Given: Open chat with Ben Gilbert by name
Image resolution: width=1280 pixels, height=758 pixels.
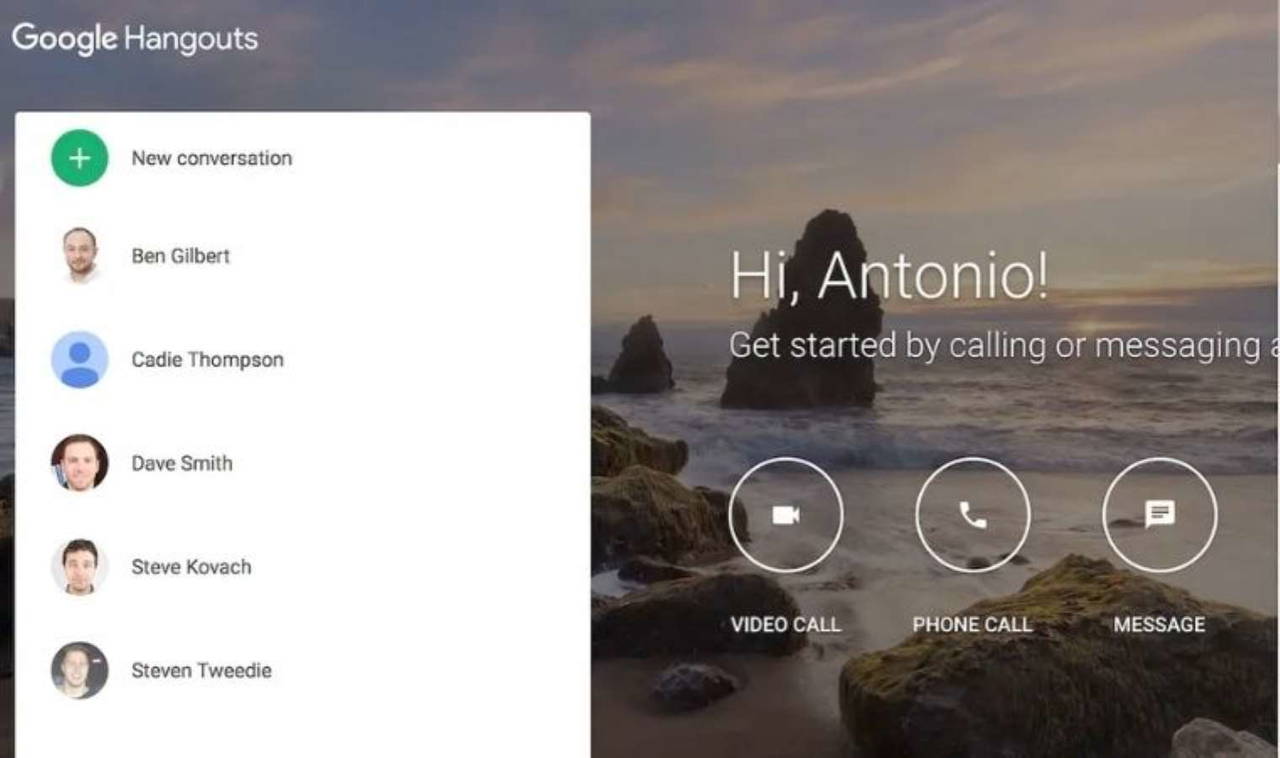Looking at the screenshot, I should coord(180,256).
